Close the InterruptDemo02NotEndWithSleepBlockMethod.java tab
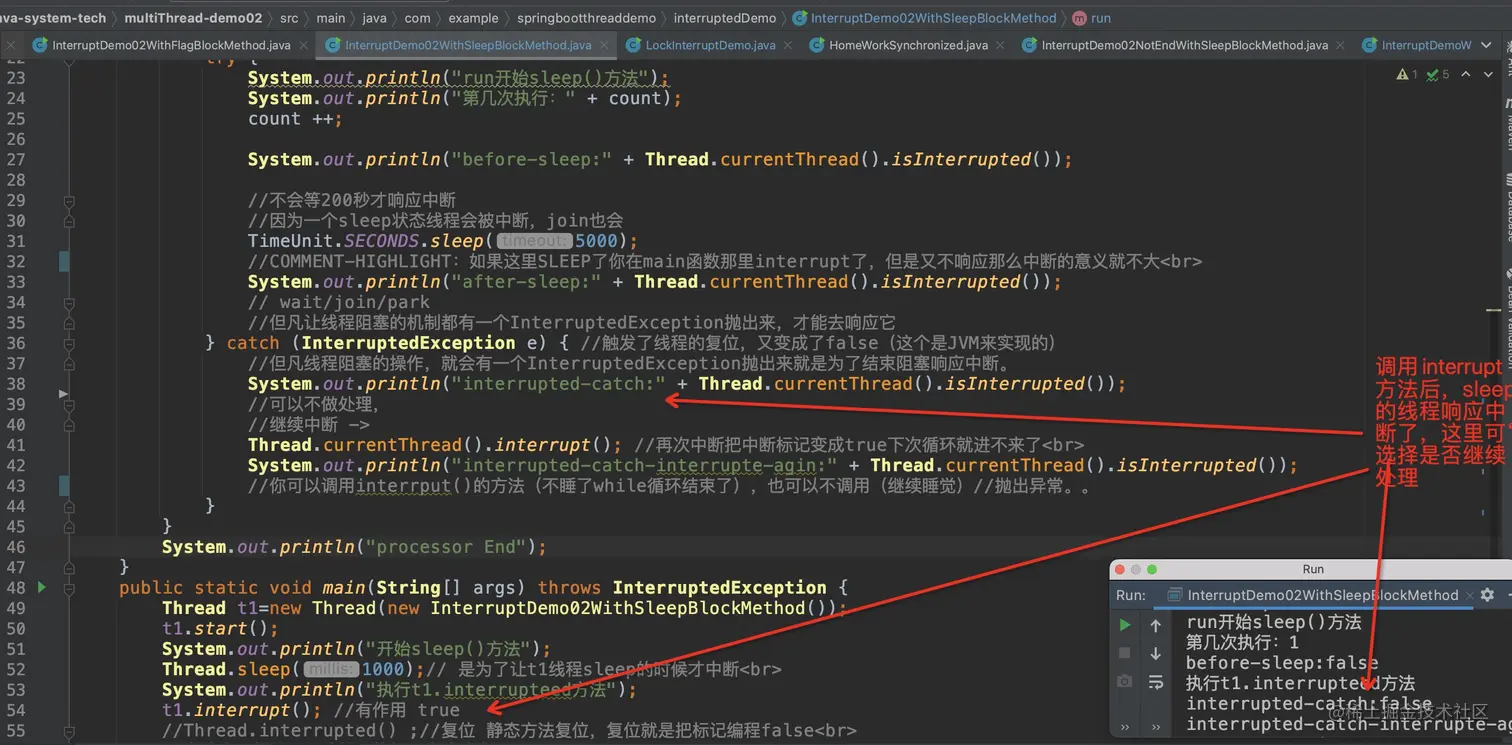This screenshot has width=1512, height=745. click(x=1342, y=45)
